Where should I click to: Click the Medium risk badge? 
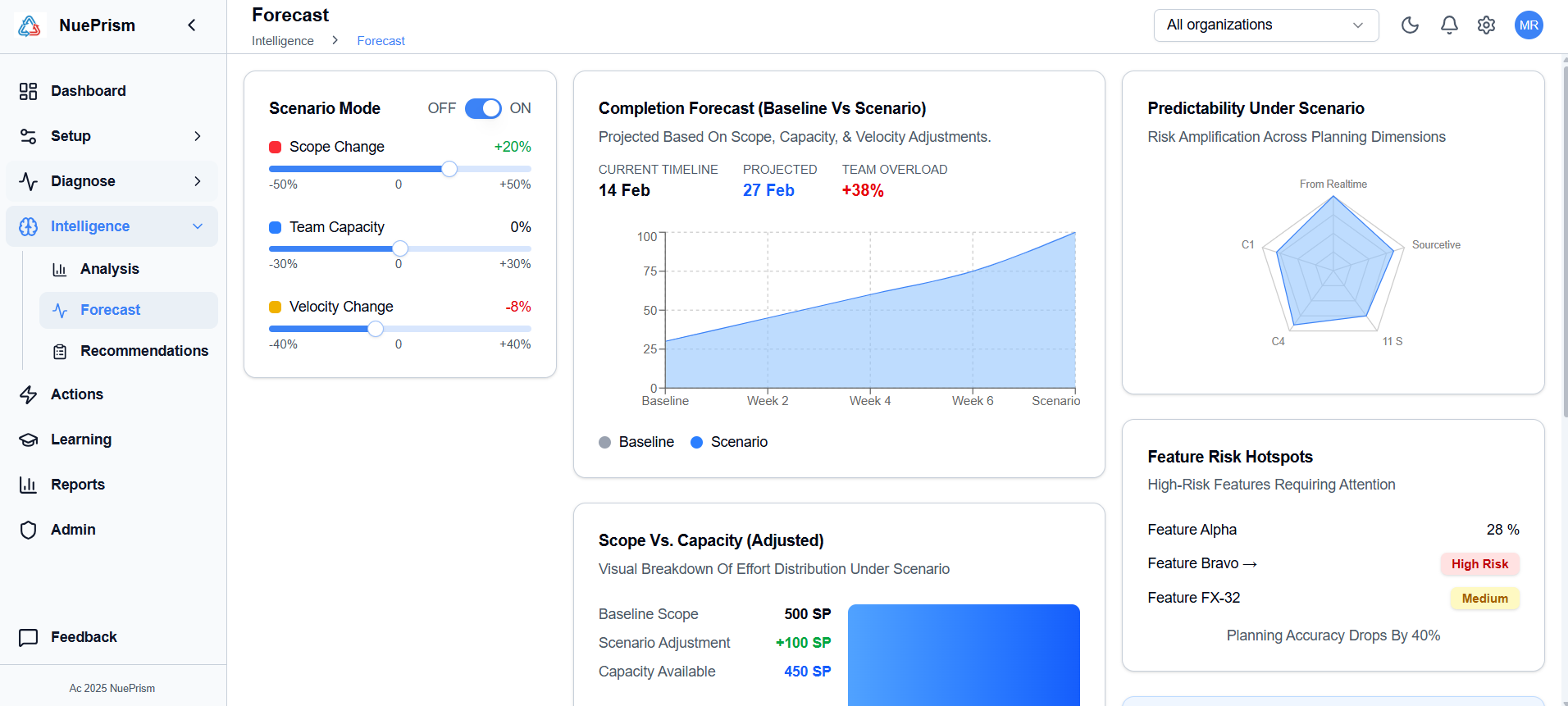pyautogui.click(x=1485, y=599)
